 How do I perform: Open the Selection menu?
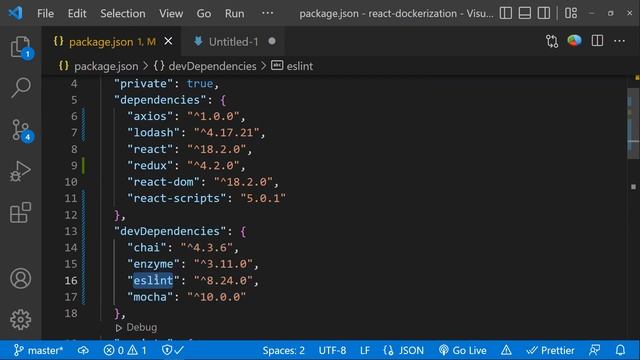click(x=123, y=13)
